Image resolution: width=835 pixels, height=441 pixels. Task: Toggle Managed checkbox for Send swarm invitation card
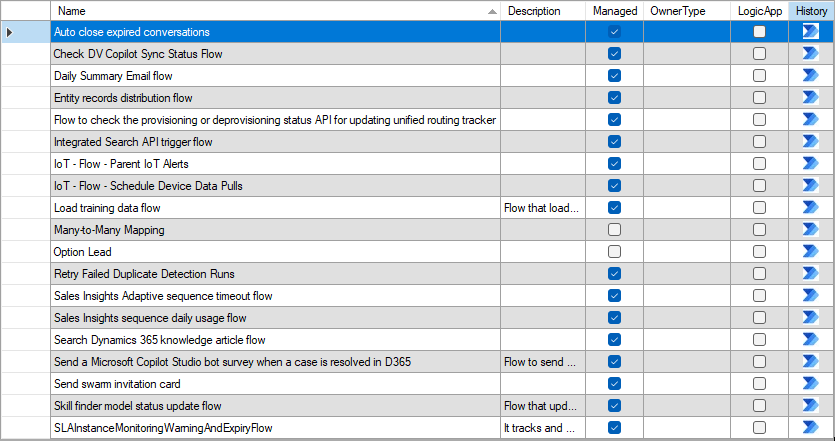[615, 384]
